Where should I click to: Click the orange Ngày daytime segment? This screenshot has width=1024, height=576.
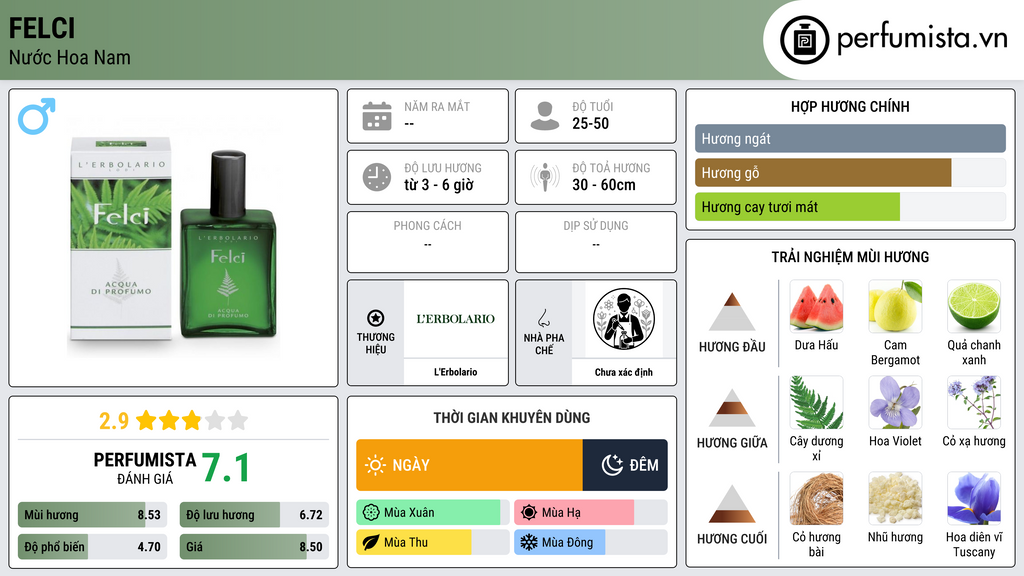click(x=470, y=465)
